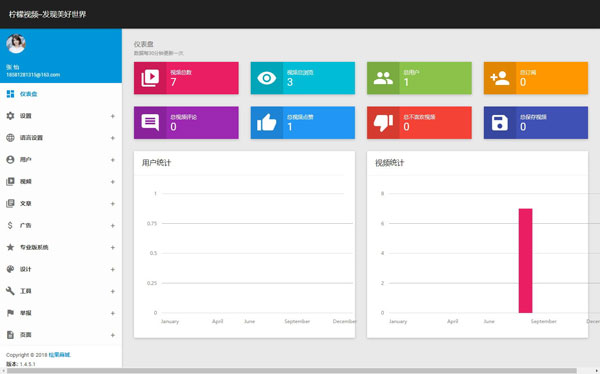Open the star pro system menu item

pos(61,247)
